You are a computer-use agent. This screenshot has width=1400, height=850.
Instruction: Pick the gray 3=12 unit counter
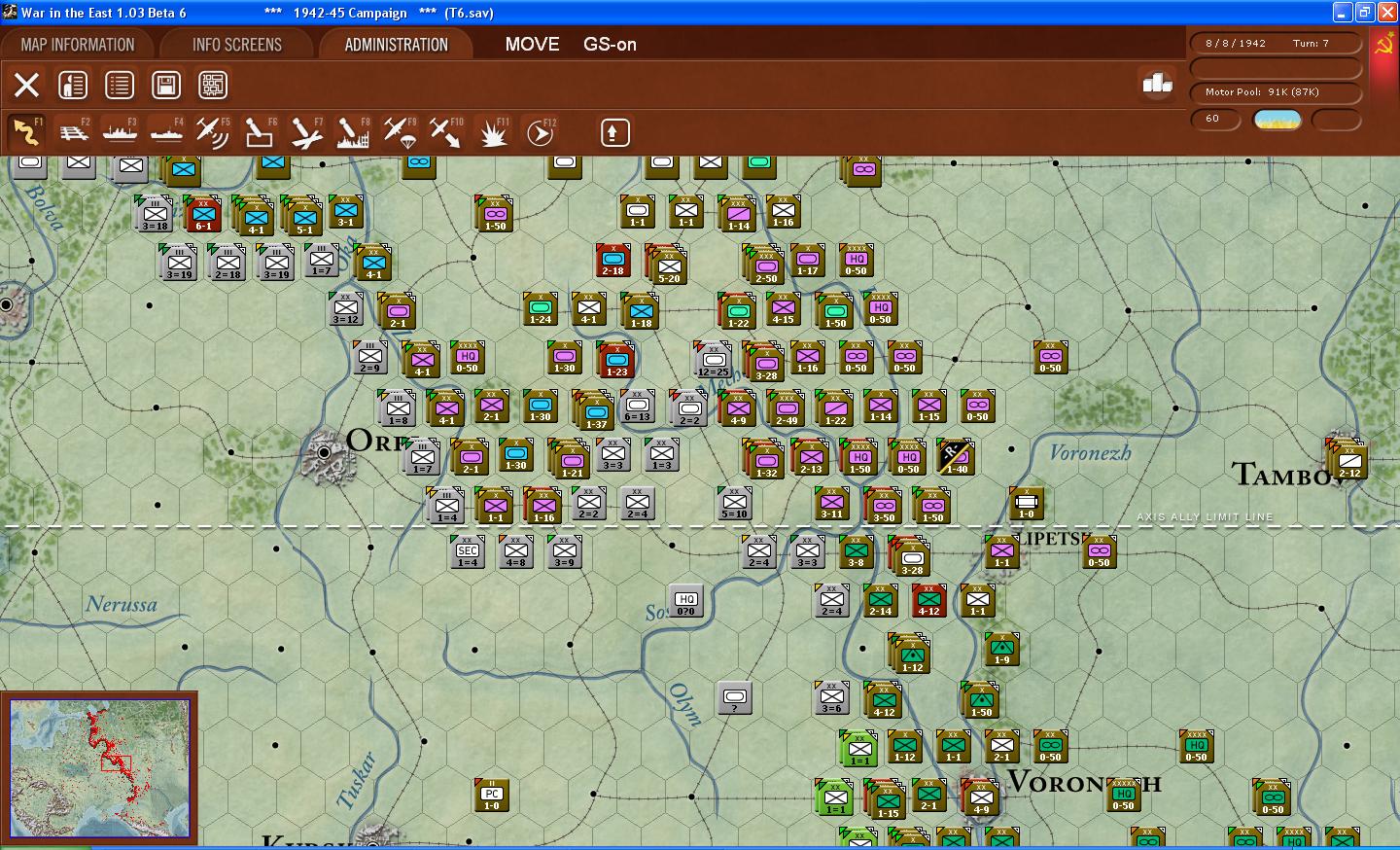click(x=346, y=309)
